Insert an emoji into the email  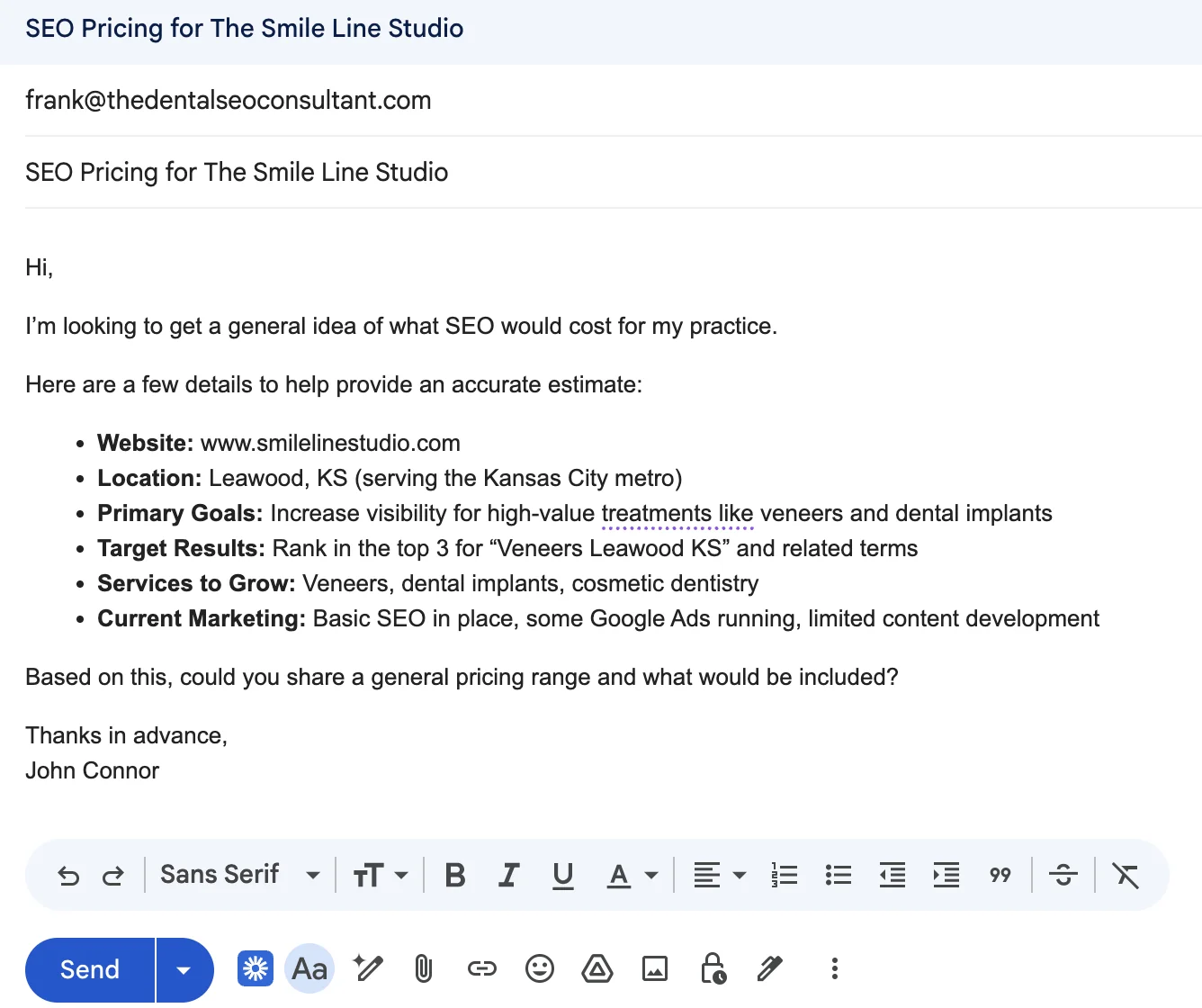[x=539, y=968]
